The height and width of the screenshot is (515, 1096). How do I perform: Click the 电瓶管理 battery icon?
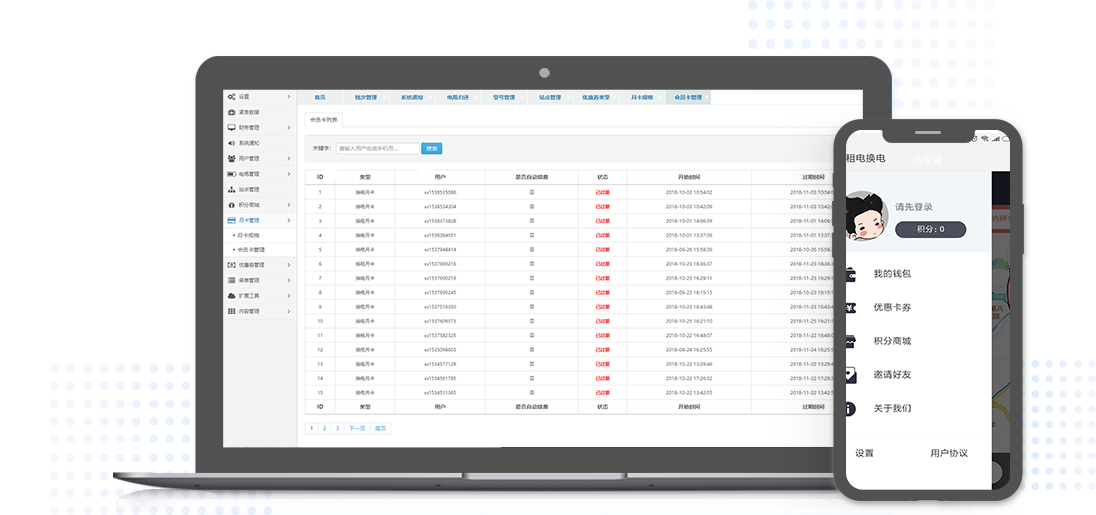(231, 174)
